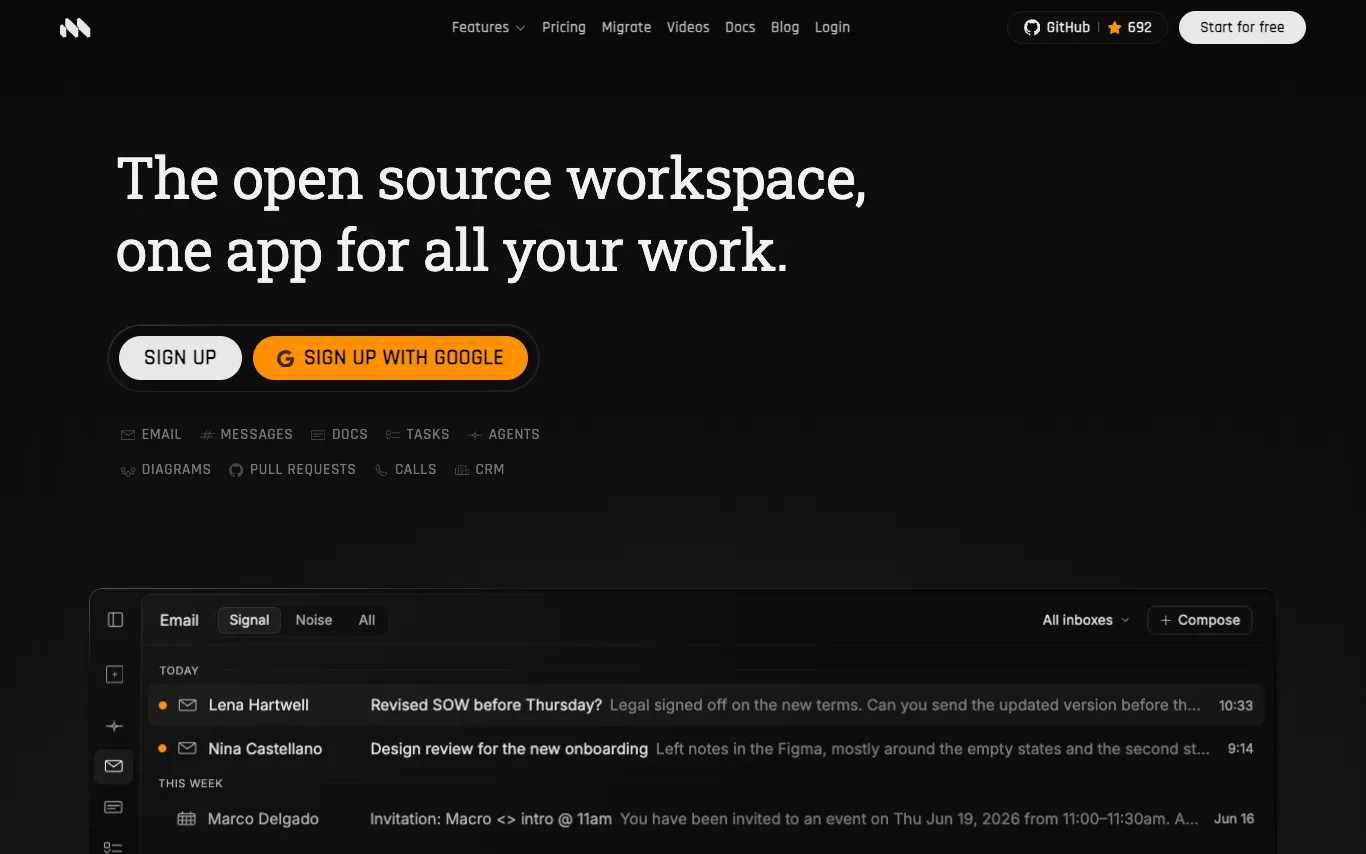Open the Migrate nav item
Image resolution: width=1366 pixels, height=854 pixels.
click(x=626, y=27)
